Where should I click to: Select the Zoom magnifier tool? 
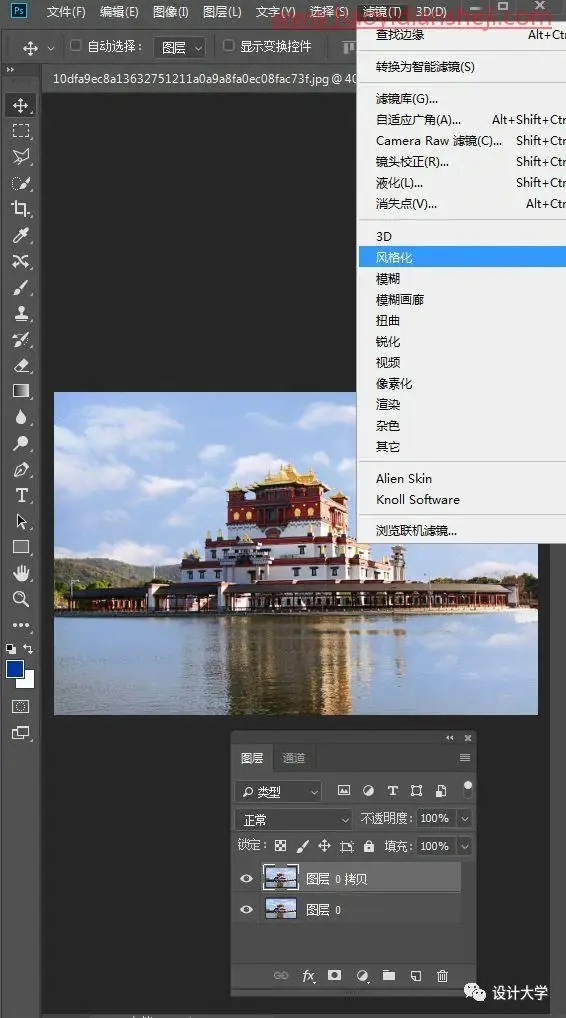point(21,599)
